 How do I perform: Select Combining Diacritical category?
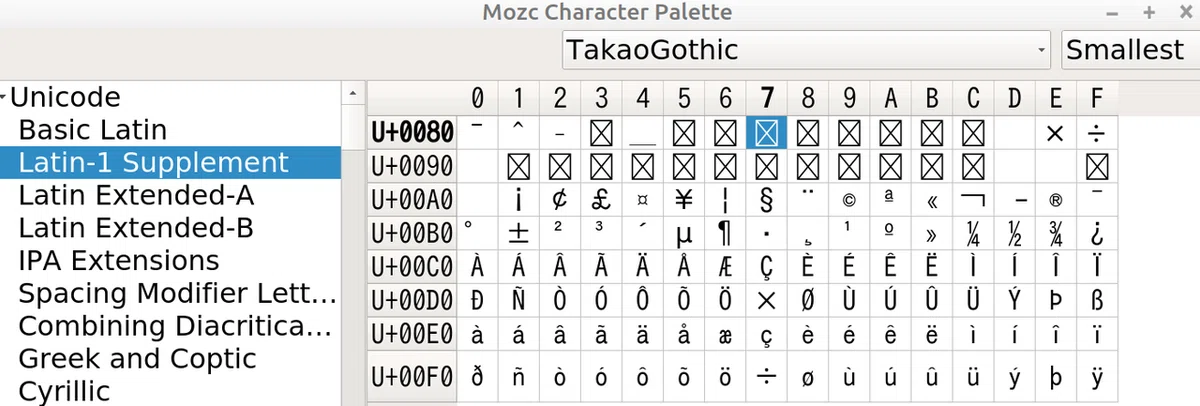pyautogui.click(x=175, y=326)
